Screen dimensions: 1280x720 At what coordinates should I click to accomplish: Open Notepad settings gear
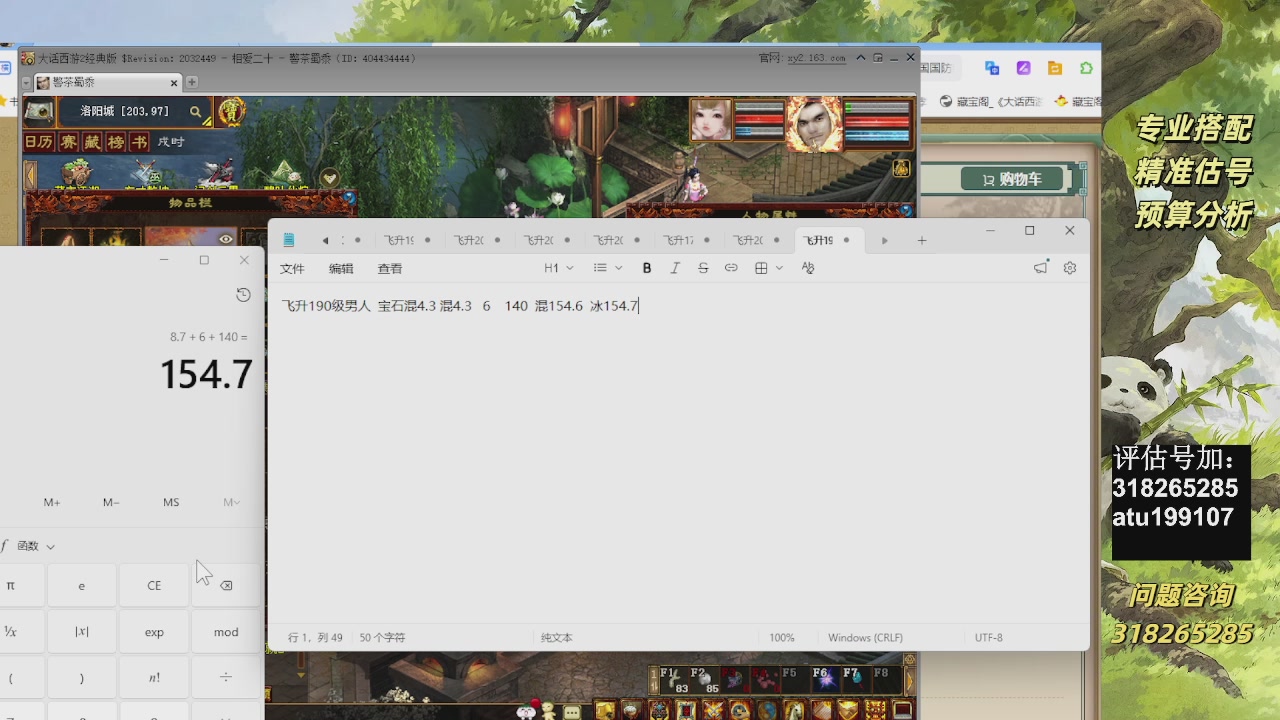(x=1070, y=268)
